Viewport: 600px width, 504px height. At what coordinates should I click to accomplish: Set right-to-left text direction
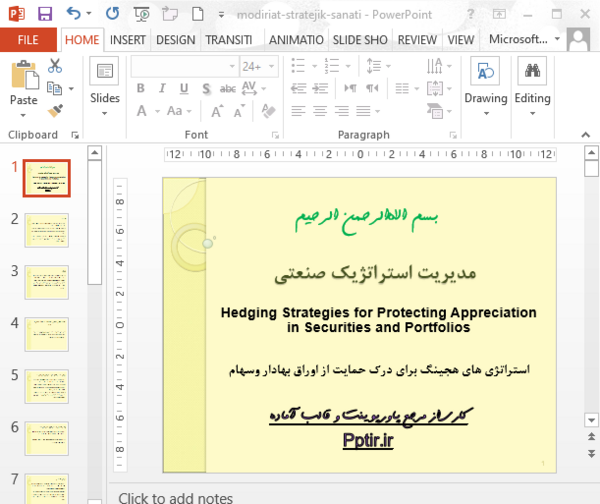pyautogui.click(x=372, y=88)
